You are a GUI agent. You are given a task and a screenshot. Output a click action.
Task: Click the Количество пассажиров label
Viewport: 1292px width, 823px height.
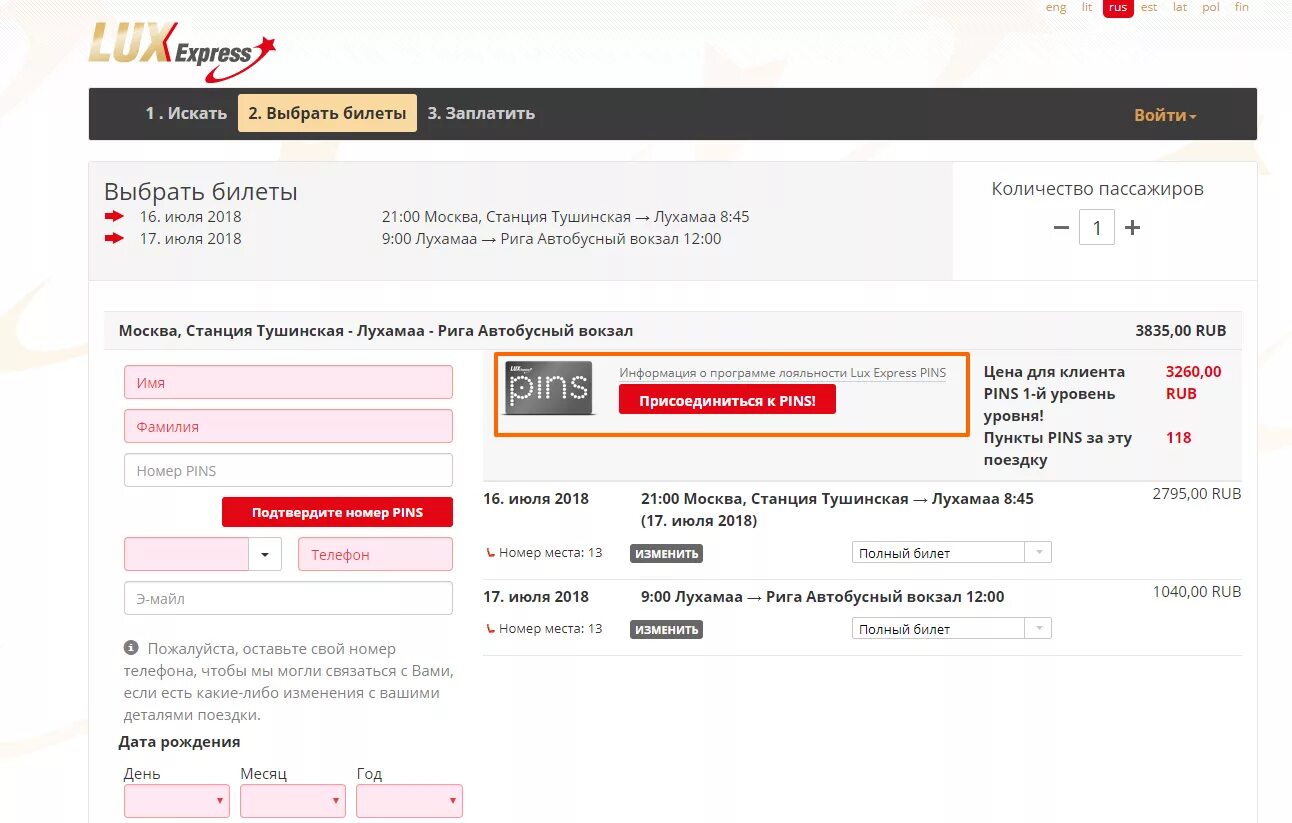pyautogui.click(x=1097, y=188)
